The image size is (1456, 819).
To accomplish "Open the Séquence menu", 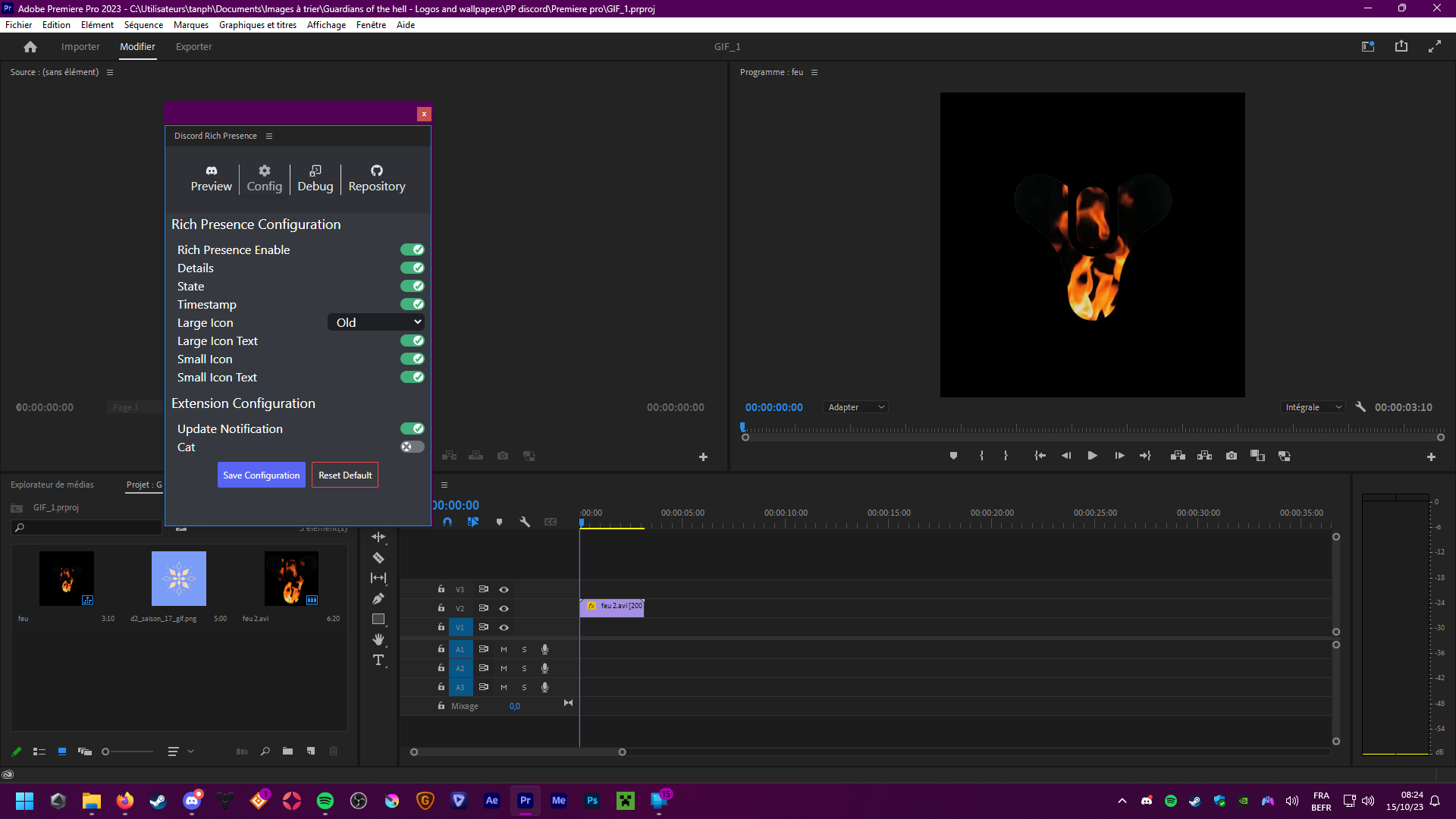I will coord(143,25).
